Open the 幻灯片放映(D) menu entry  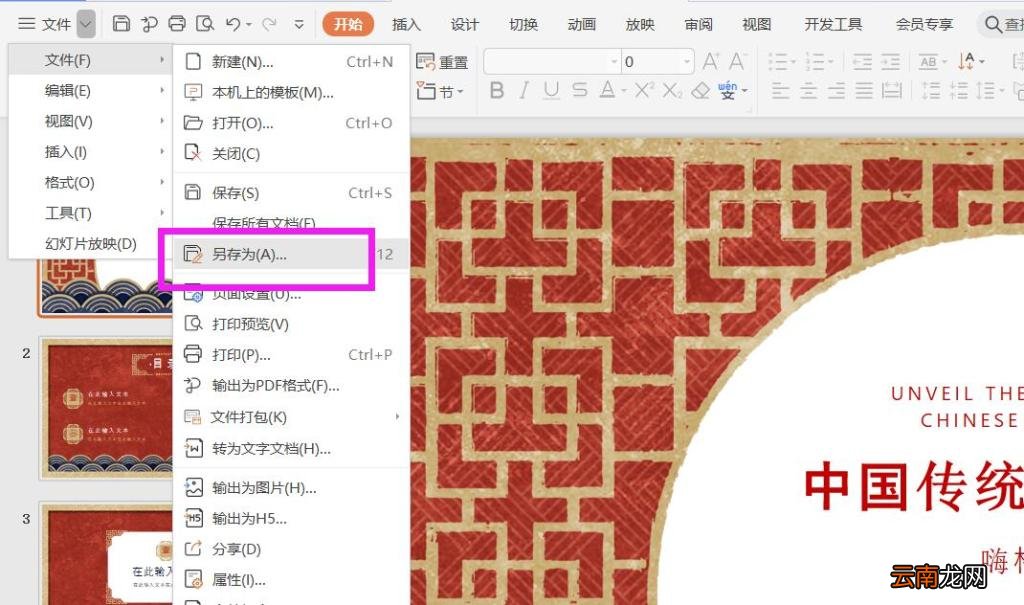click(x=90, y=244)
